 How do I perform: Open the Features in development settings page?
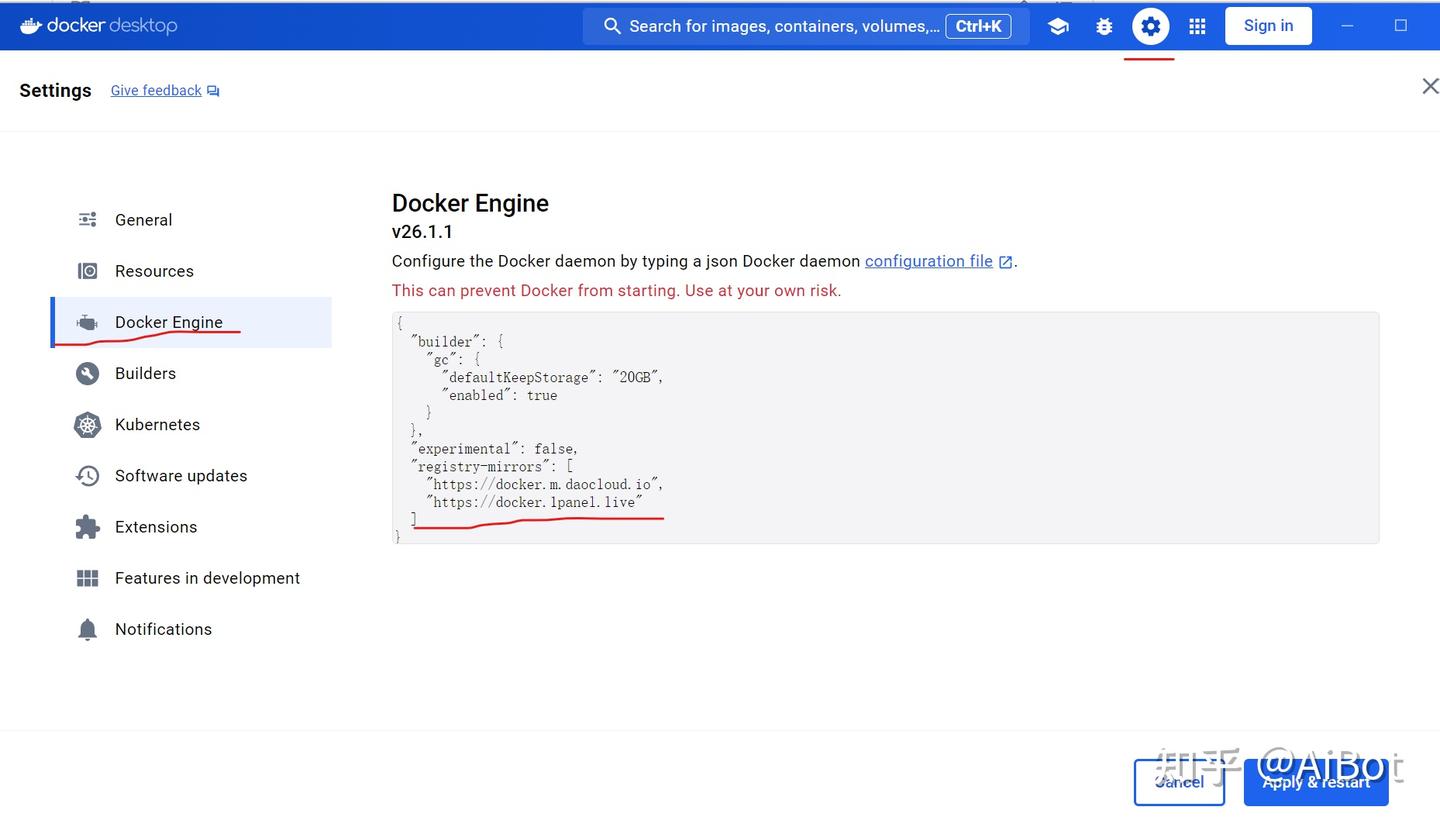click(207, 577)
